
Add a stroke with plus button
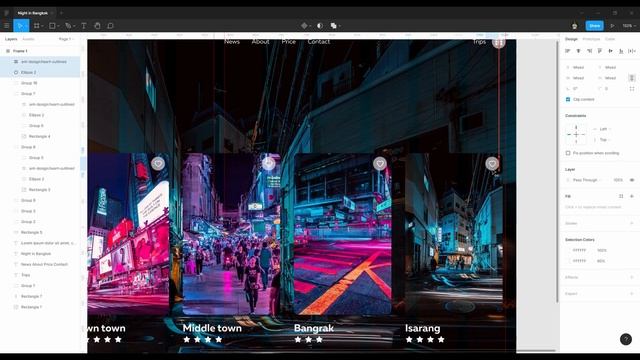tap(632, 223)
